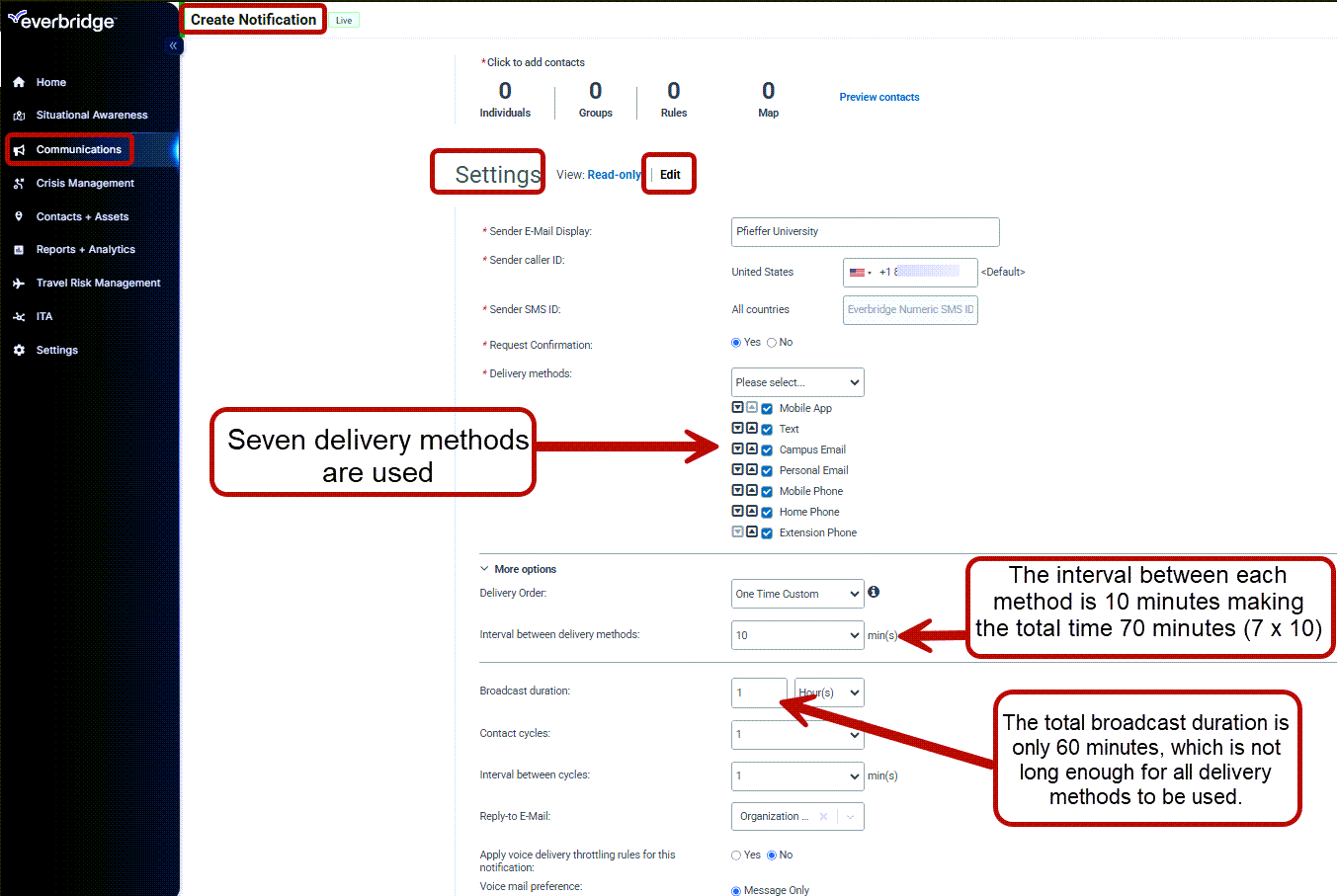1337x896 pixels.
Task: Open Reports + Analytics menu
Action: pyautogui.click(x=86, y=250)
